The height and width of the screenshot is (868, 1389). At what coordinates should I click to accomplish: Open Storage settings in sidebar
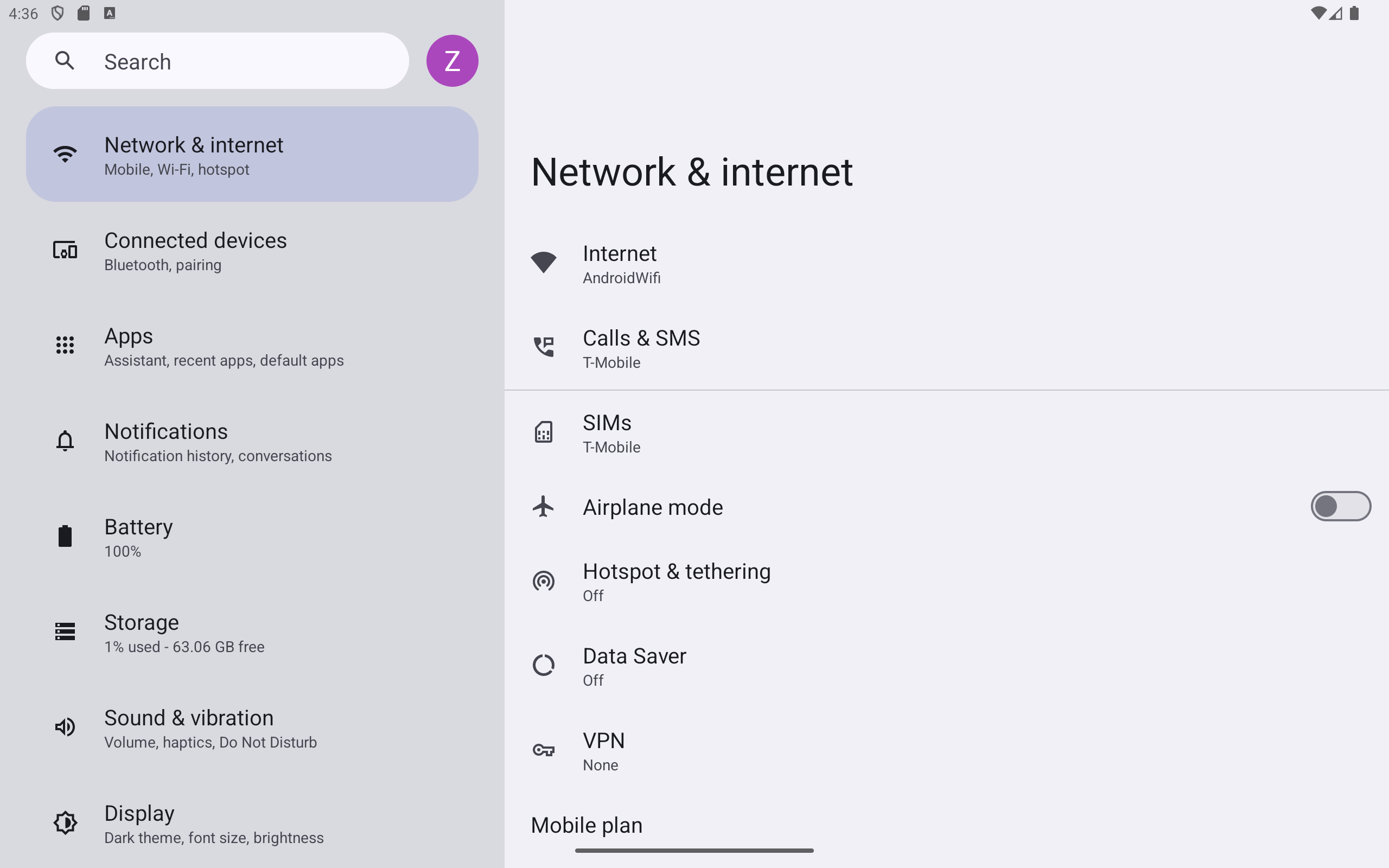point(184,632)
